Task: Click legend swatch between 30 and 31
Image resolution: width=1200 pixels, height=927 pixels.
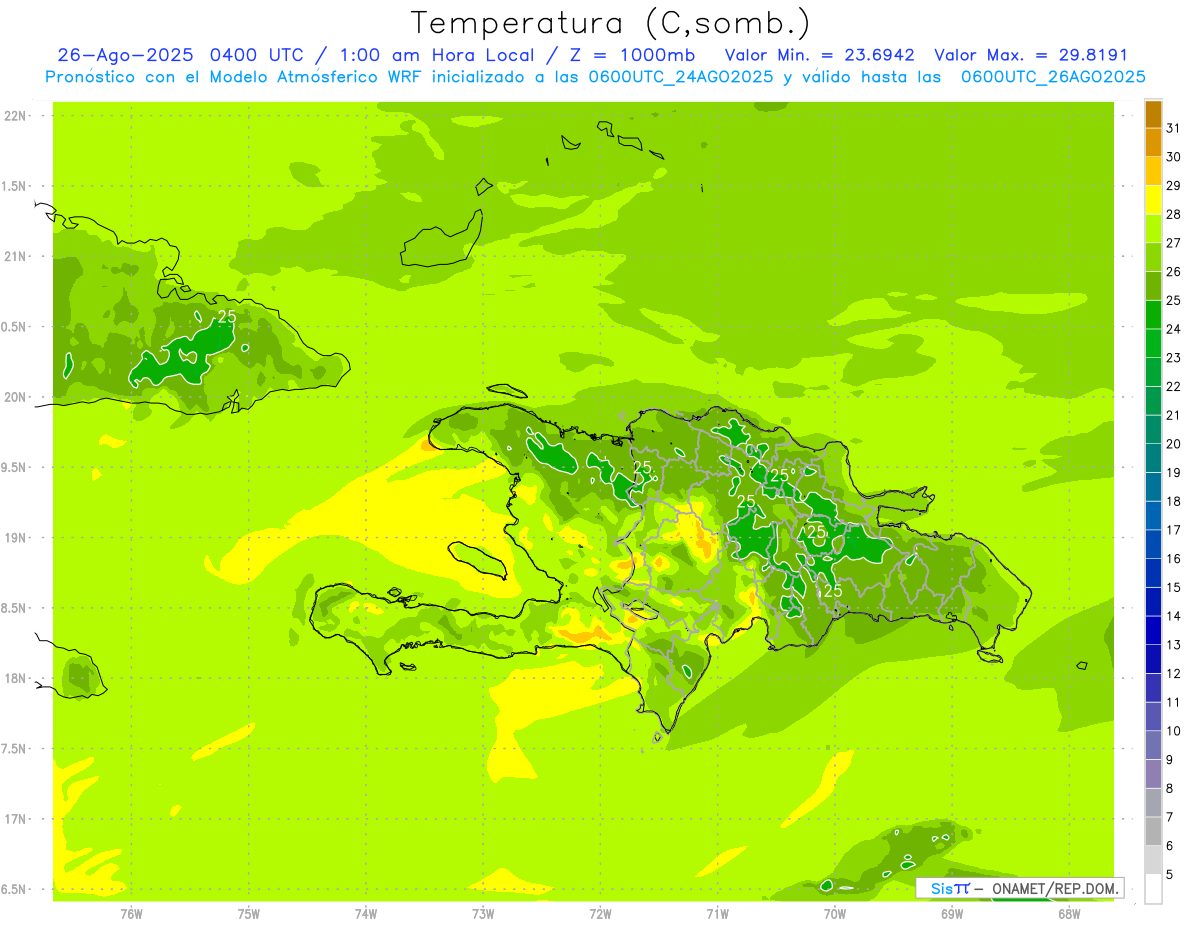Action: (1153, 142)
